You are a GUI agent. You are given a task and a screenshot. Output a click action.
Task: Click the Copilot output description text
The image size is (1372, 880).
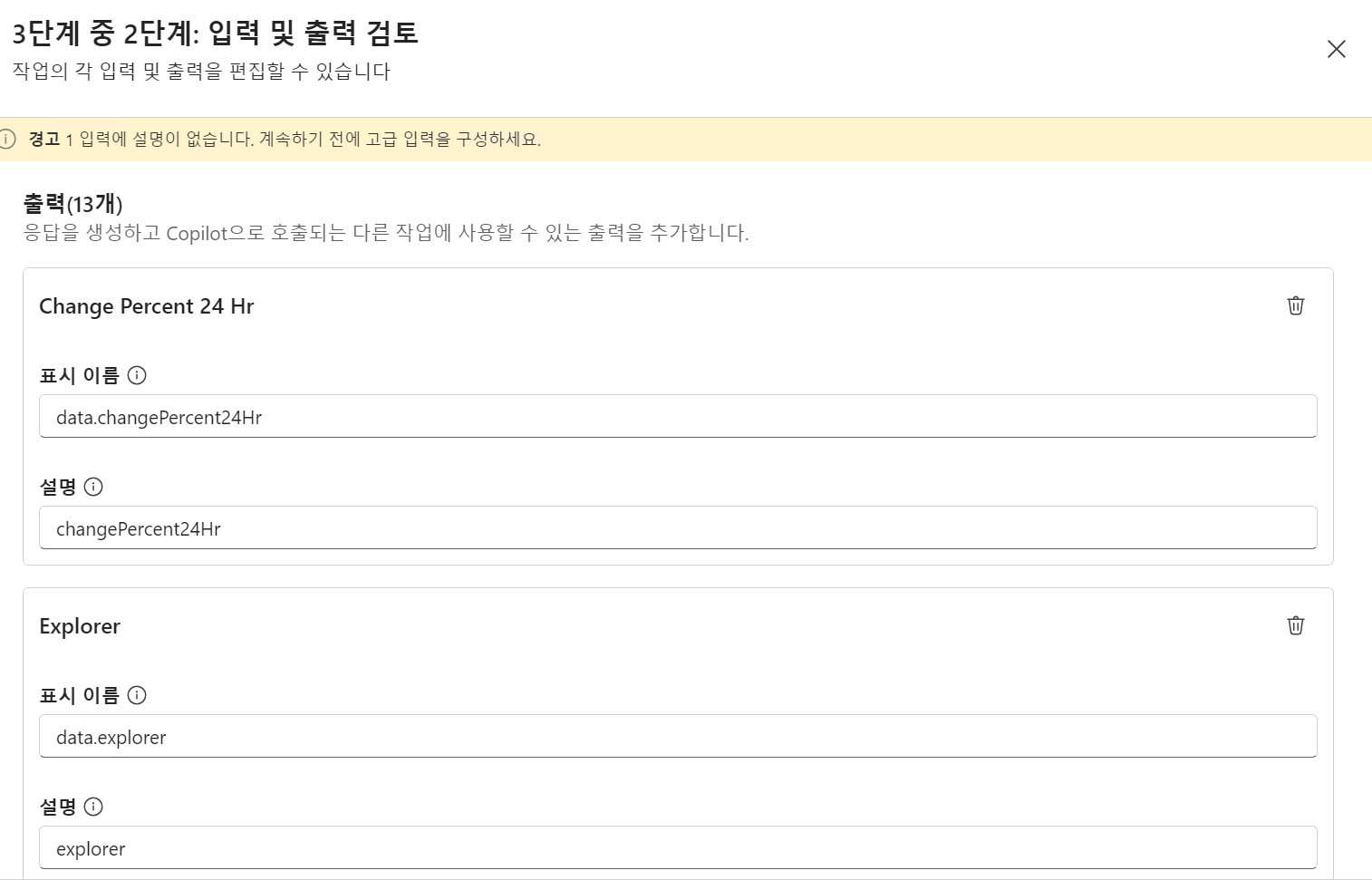[x=386, y=233]
